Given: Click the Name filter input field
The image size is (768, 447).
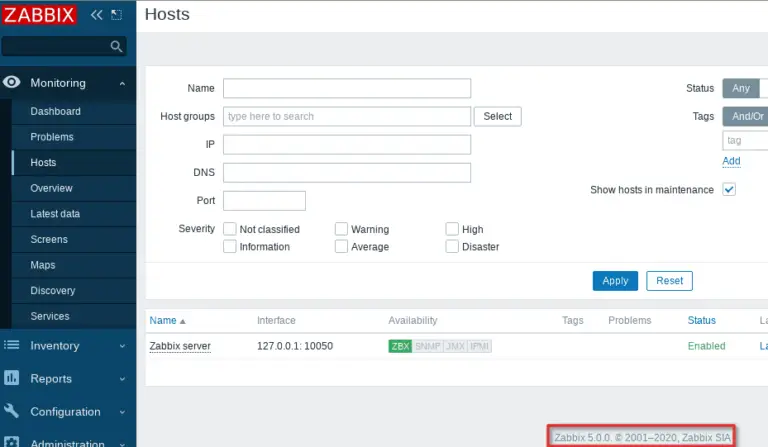Looking at the screenshot, I should [x=347, y=88].
